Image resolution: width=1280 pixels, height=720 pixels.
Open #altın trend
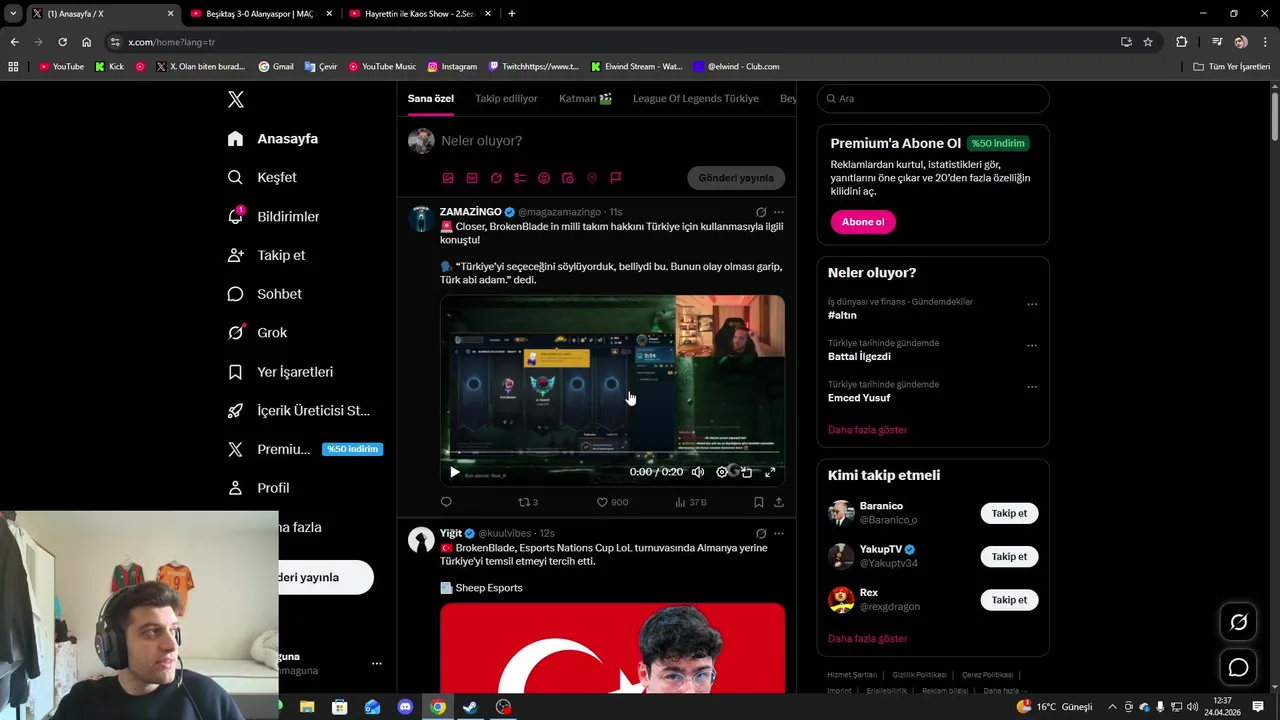pos(842,315)
